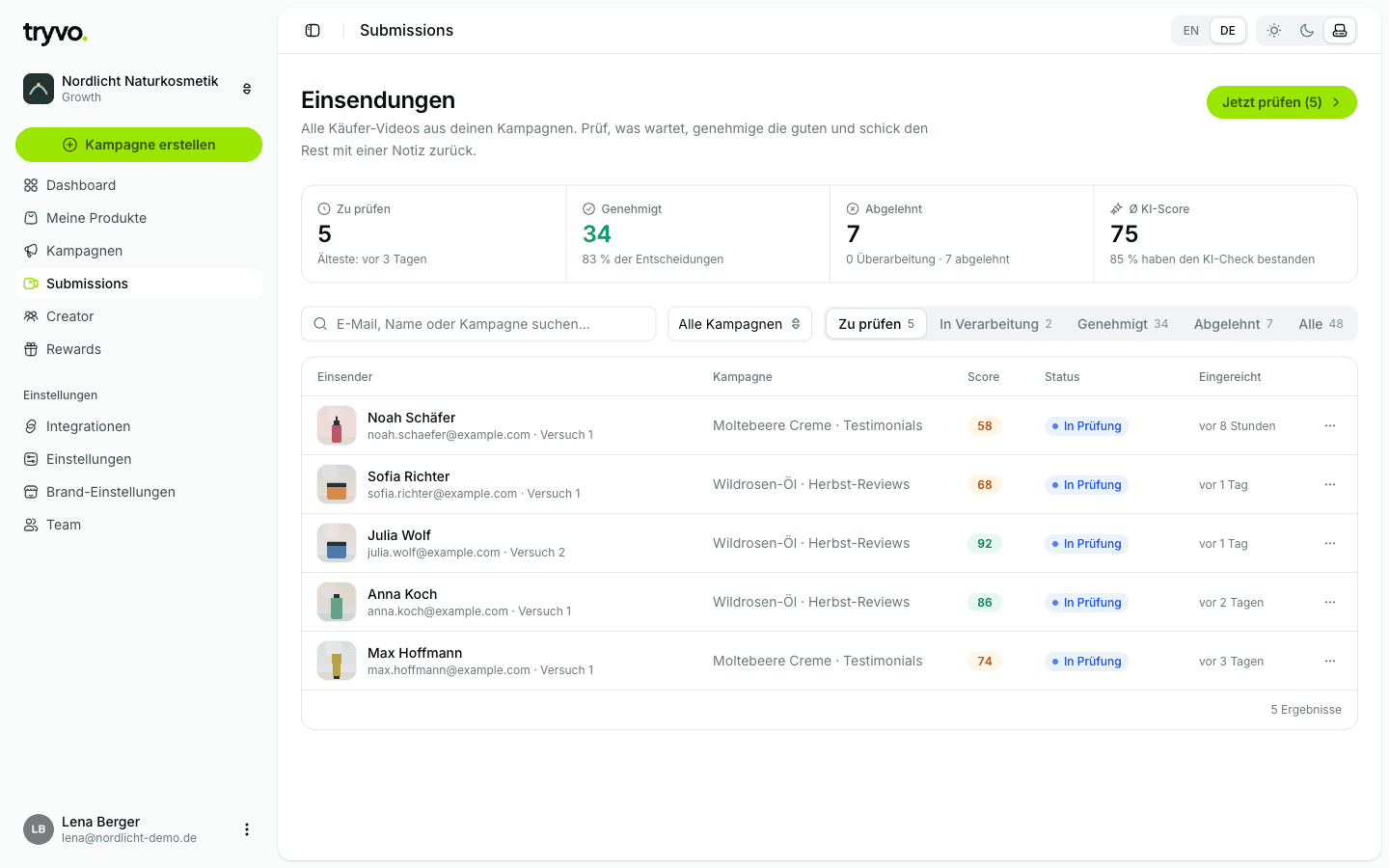
Task: Open Alle Kampagnen dropdown
Action: tap(740, 324)
